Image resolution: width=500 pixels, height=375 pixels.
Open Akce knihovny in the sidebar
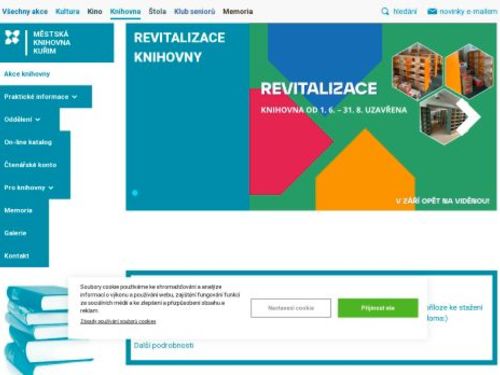[27, 74]
